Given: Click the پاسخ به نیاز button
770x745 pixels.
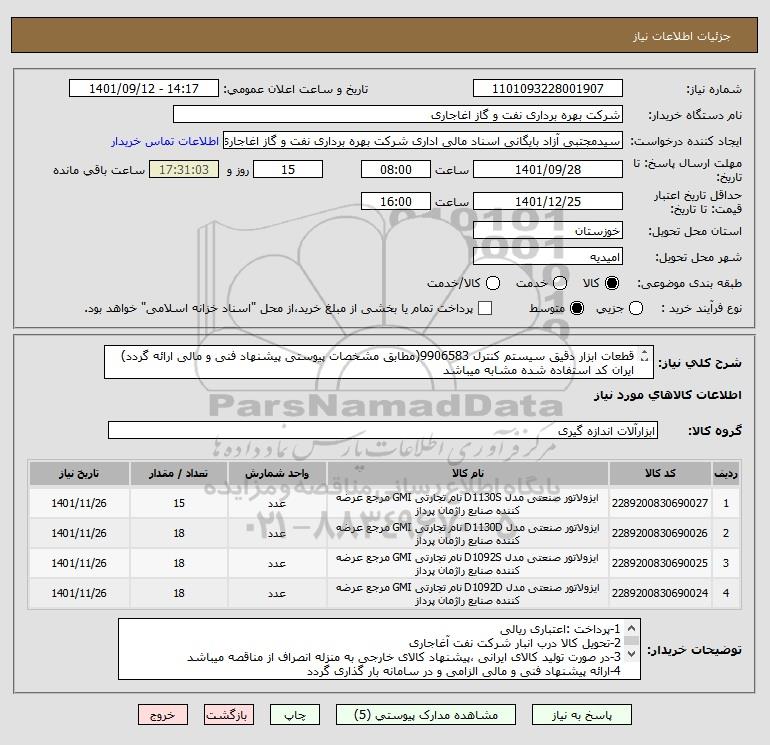Looking at the screenshot, I should pos(581,715).
